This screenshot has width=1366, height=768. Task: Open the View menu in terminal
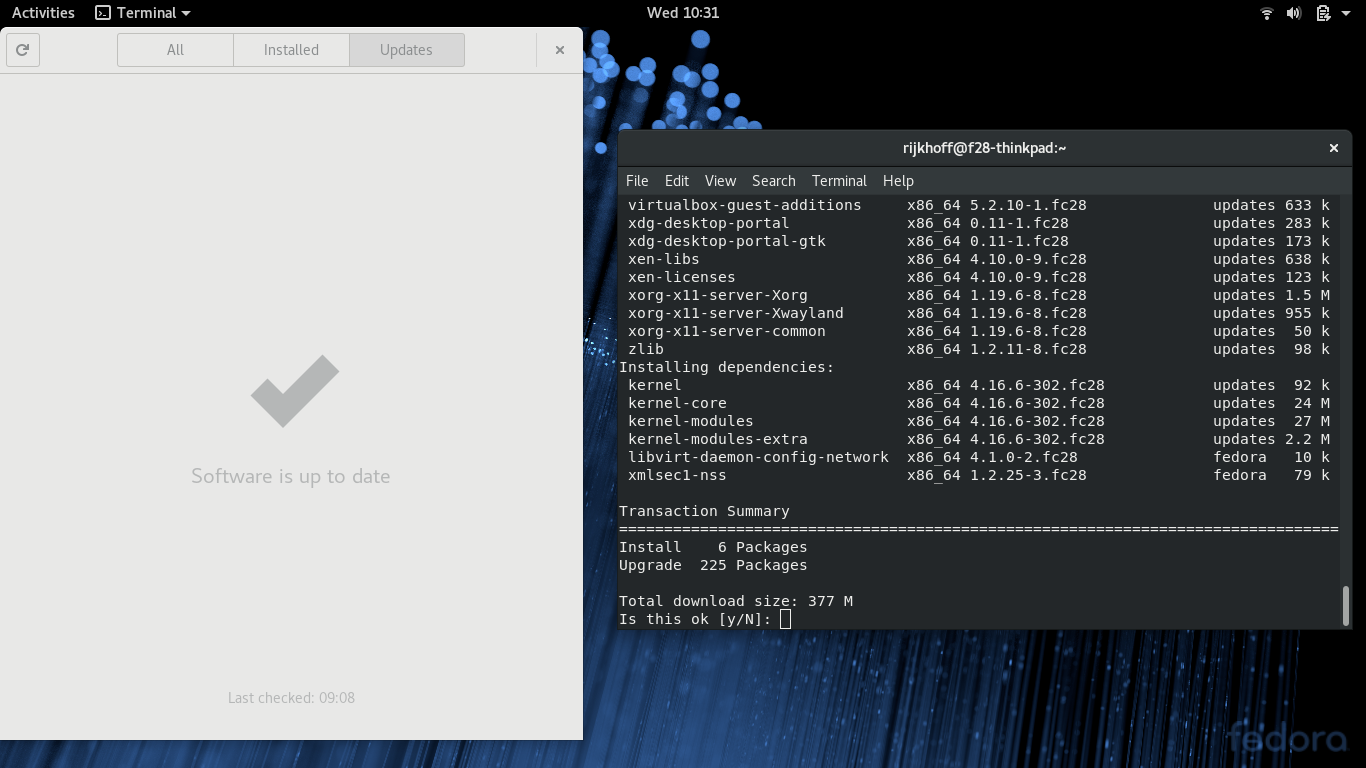point(720,181)
